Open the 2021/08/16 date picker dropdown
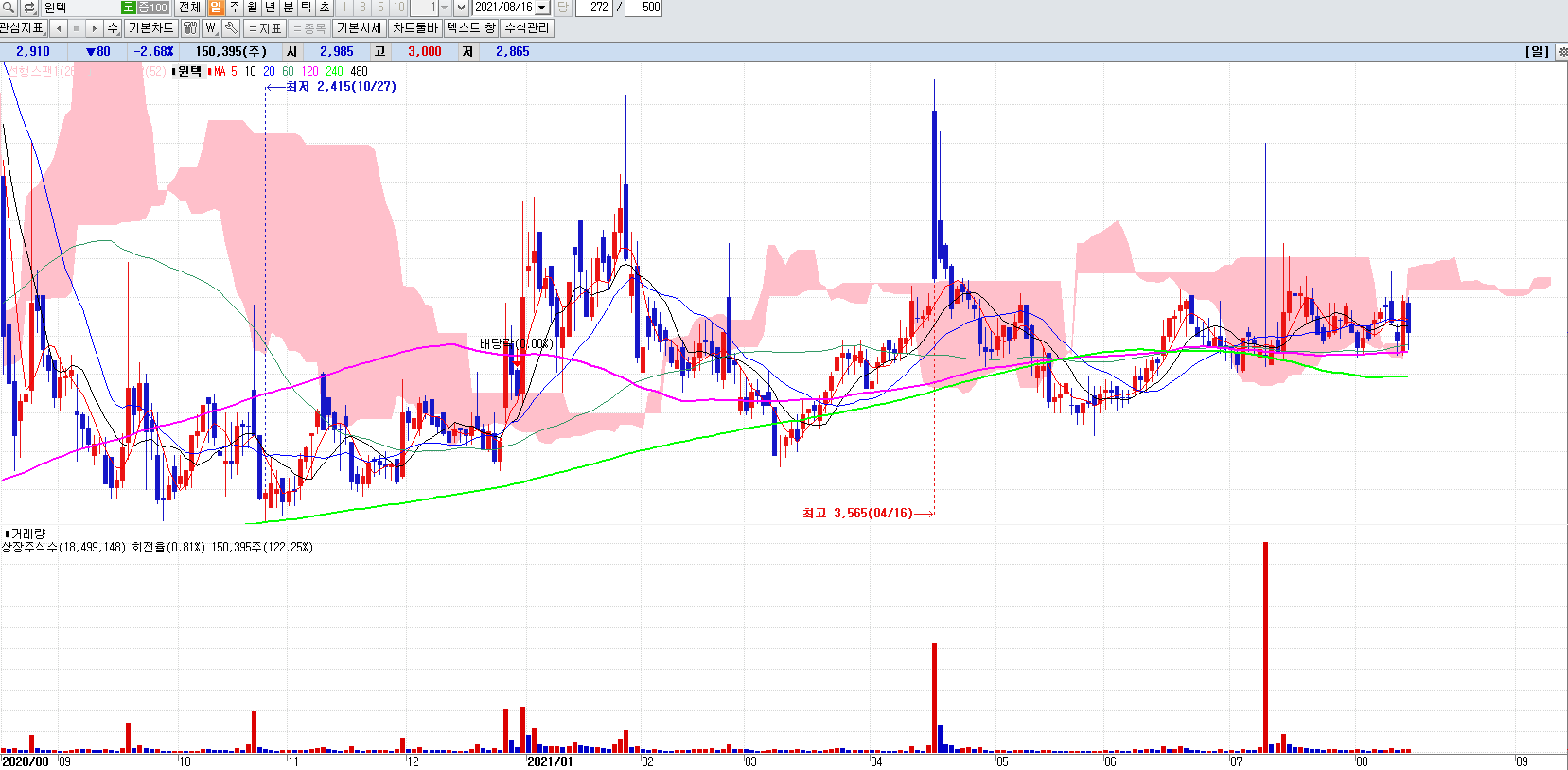This screenshot has height=770, width=1568. [x=542, y=8]
